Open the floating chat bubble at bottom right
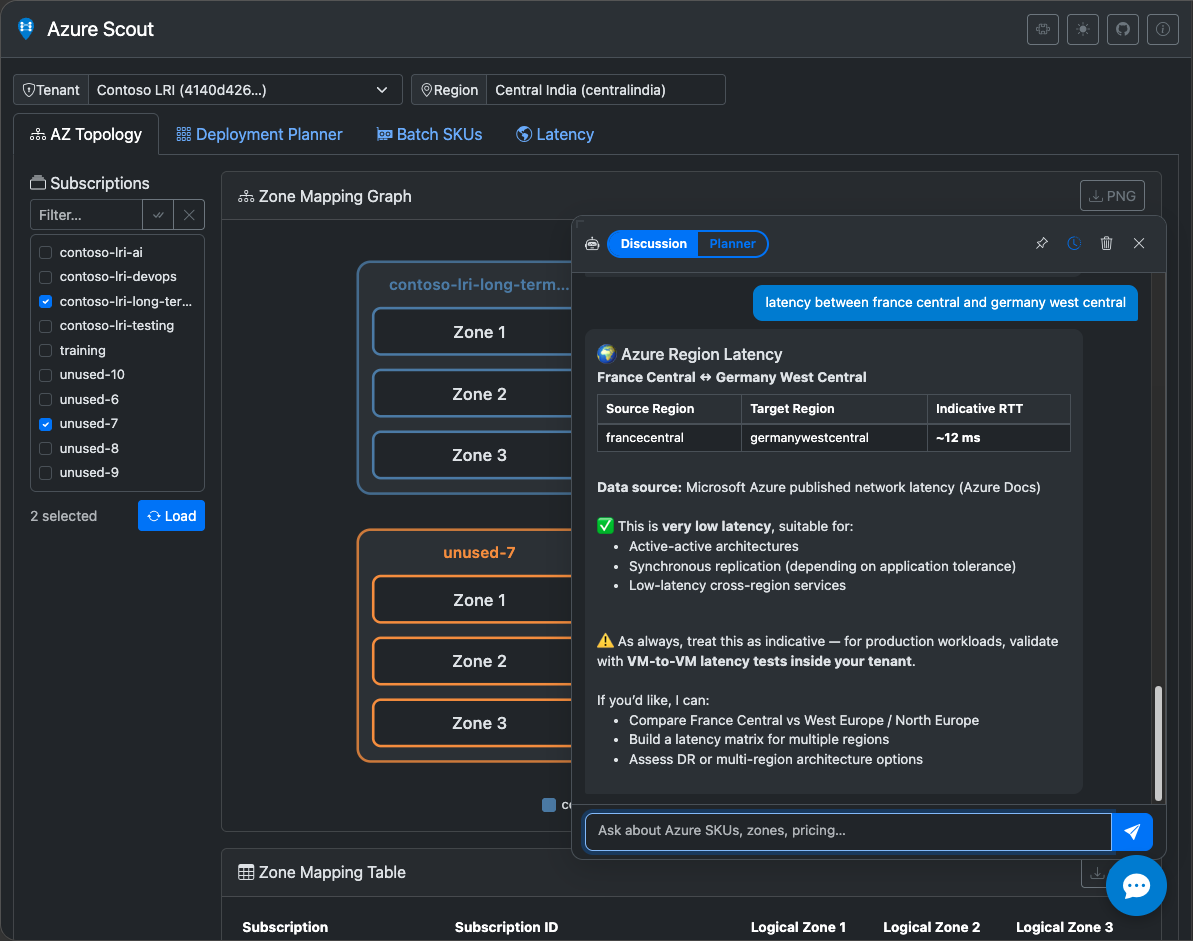 (1136, 886)
